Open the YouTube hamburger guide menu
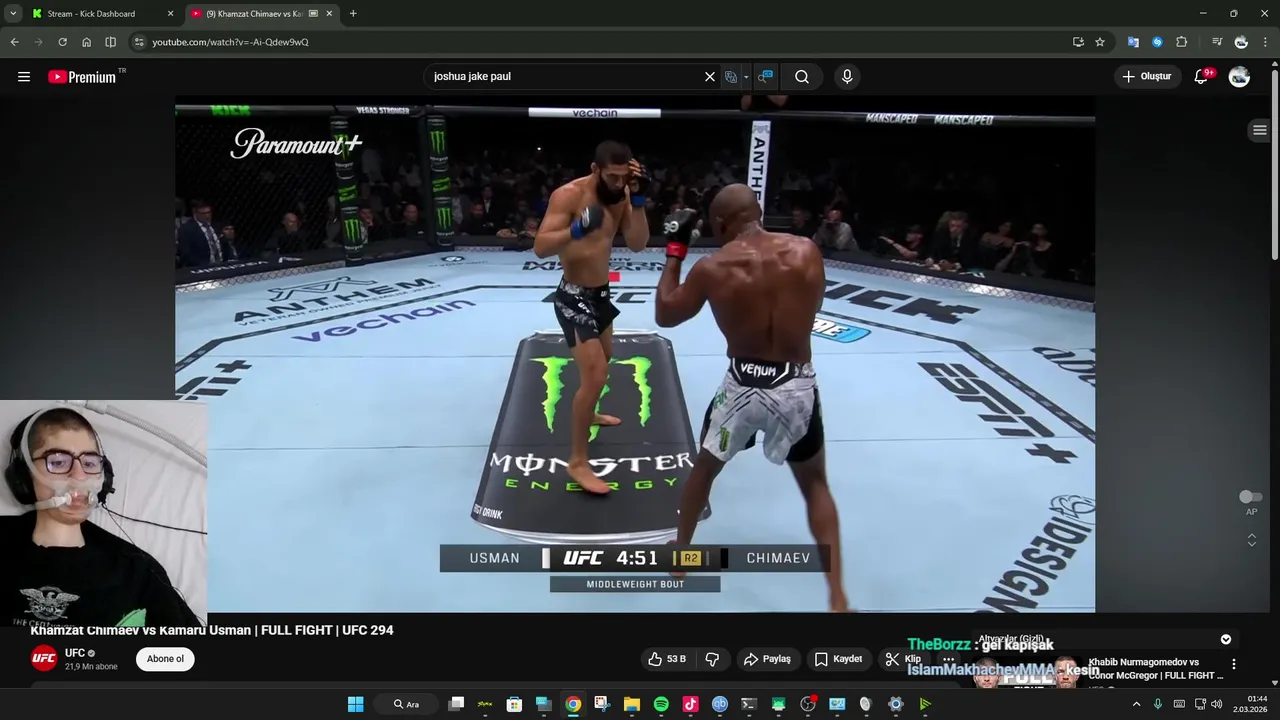Viewport: 1280px width, 720px height. coord(24,77)
